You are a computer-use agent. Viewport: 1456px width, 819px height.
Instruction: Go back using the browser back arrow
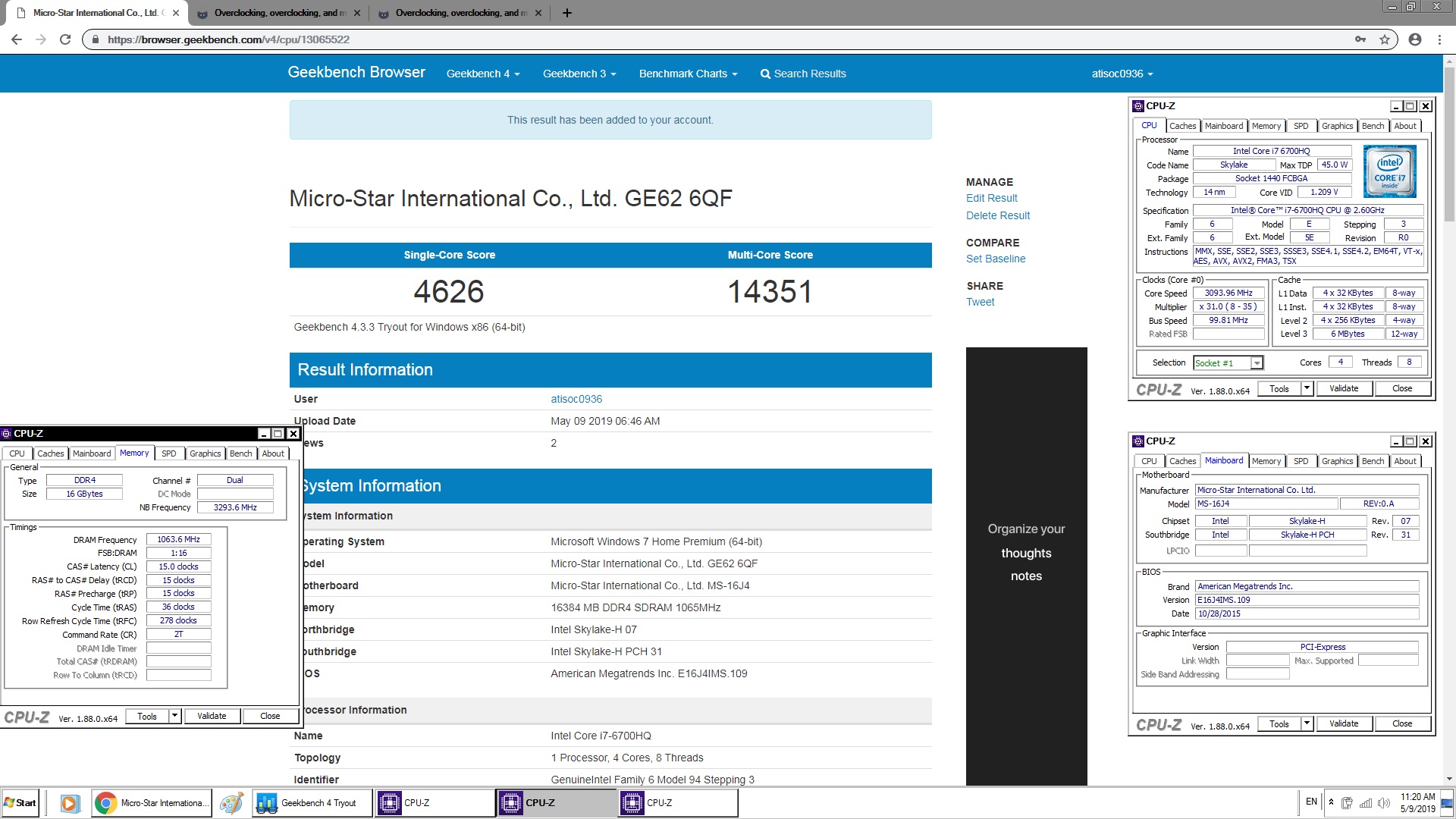click(17, 39)
